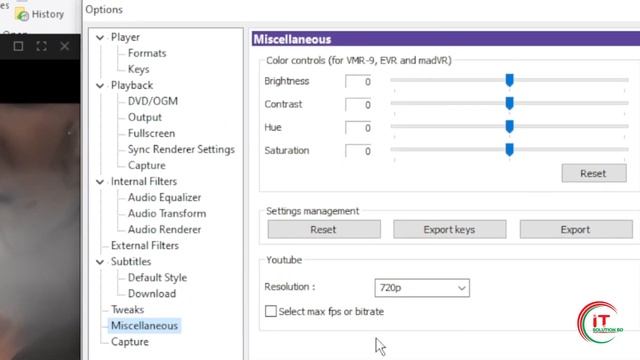Screen dimensions: 640x360
Task: Collapse the Player tree node
Action: pyautogui.click(x=100, y=38)
